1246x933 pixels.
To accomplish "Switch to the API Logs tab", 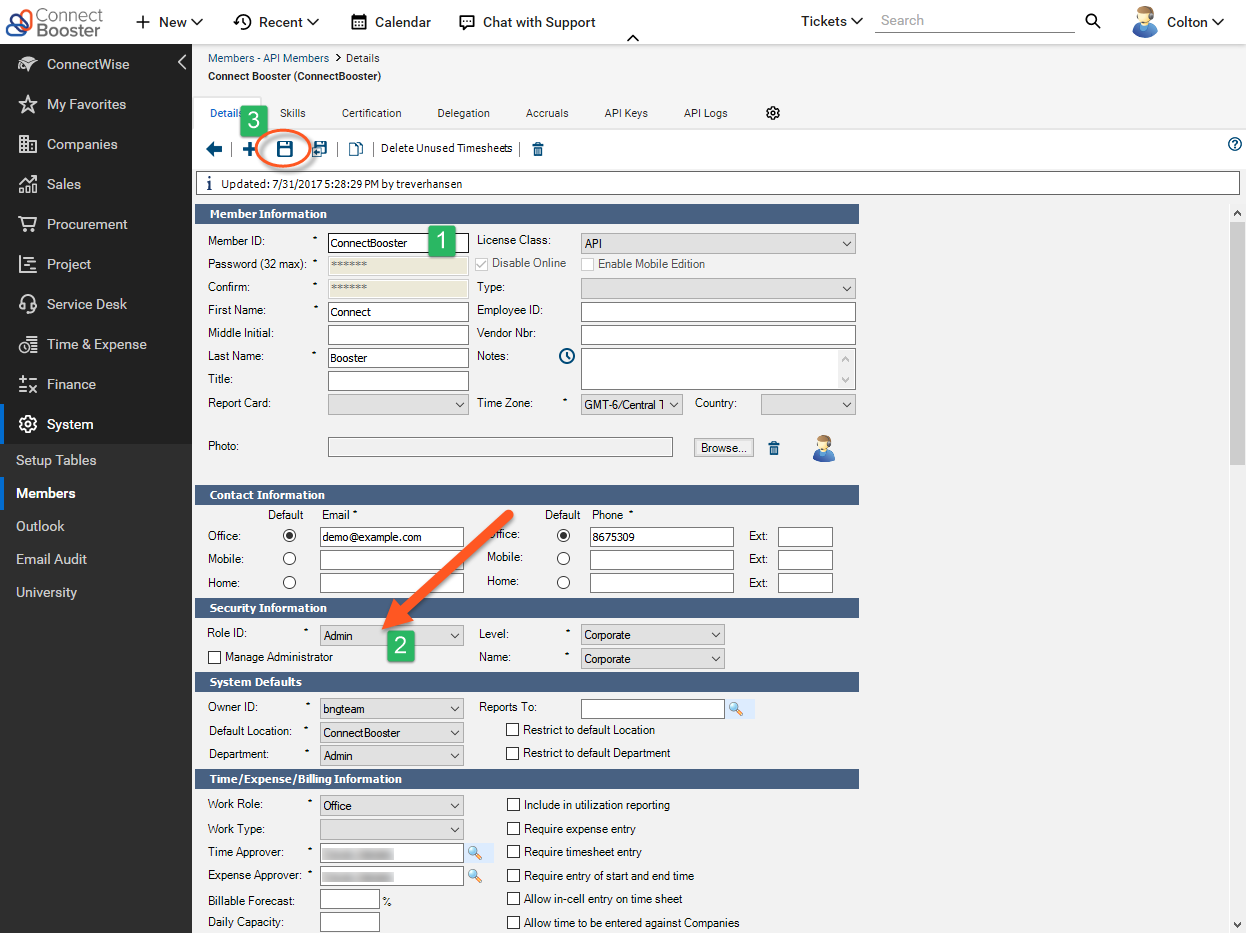I will pos(706,113).
